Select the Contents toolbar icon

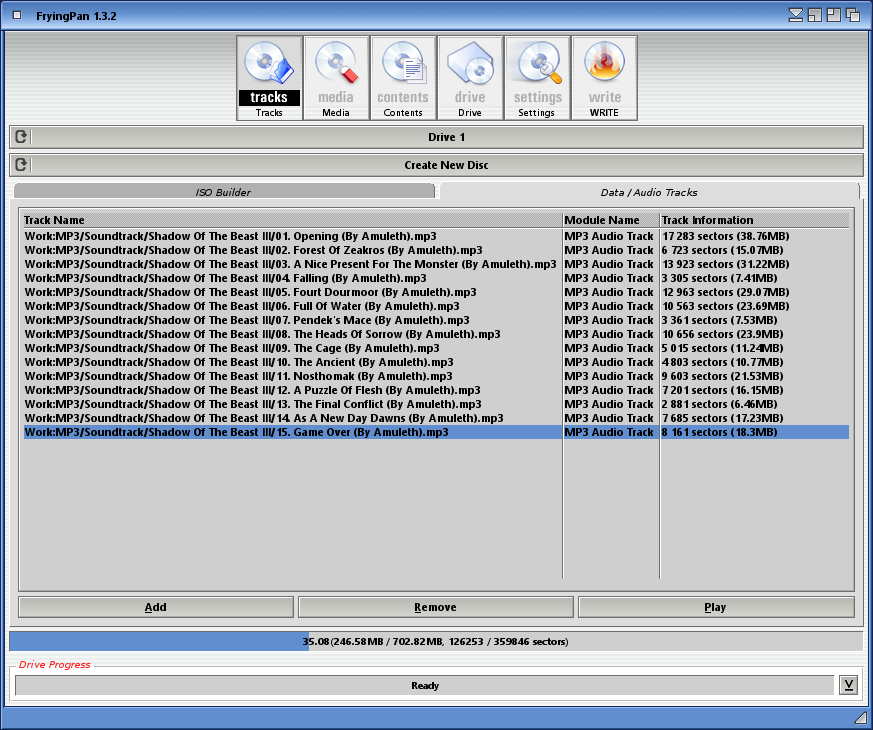coord(403,77)
